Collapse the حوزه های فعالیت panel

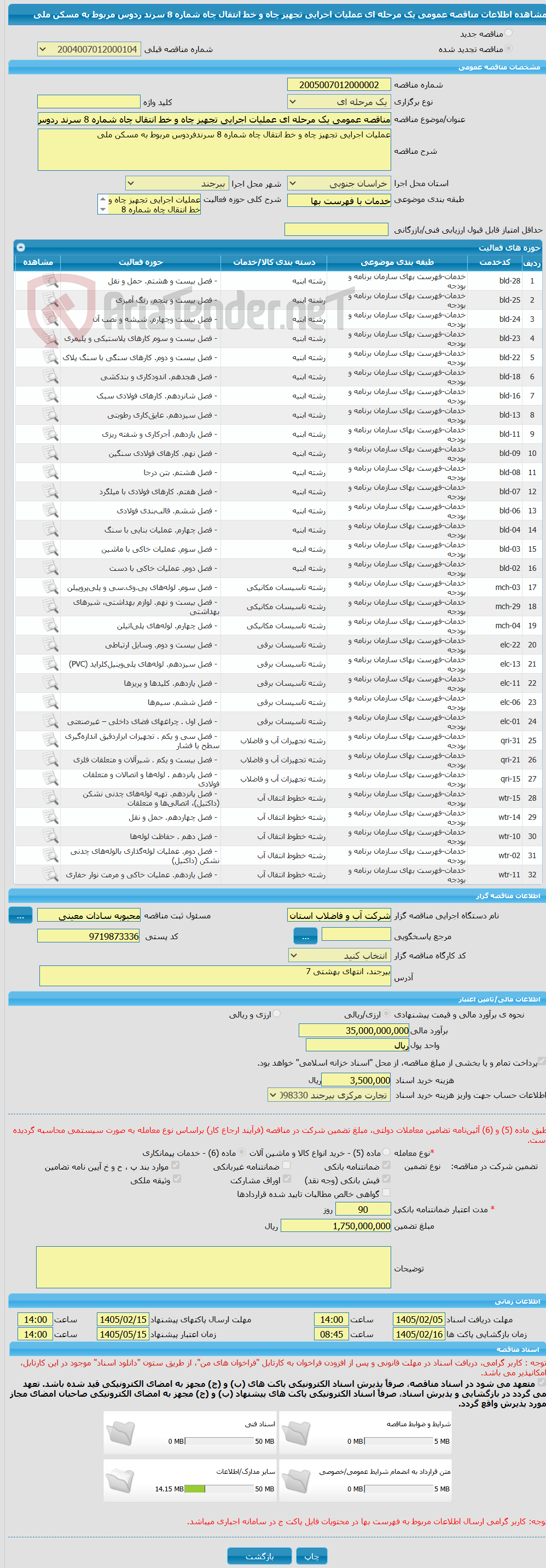(21, 247)
